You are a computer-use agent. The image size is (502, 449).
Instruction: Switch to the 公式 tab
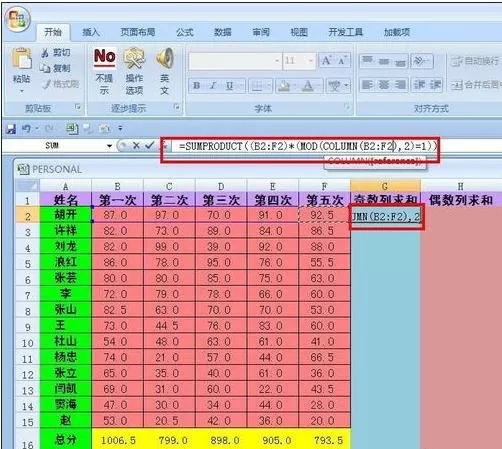click(x=185, y=32)
